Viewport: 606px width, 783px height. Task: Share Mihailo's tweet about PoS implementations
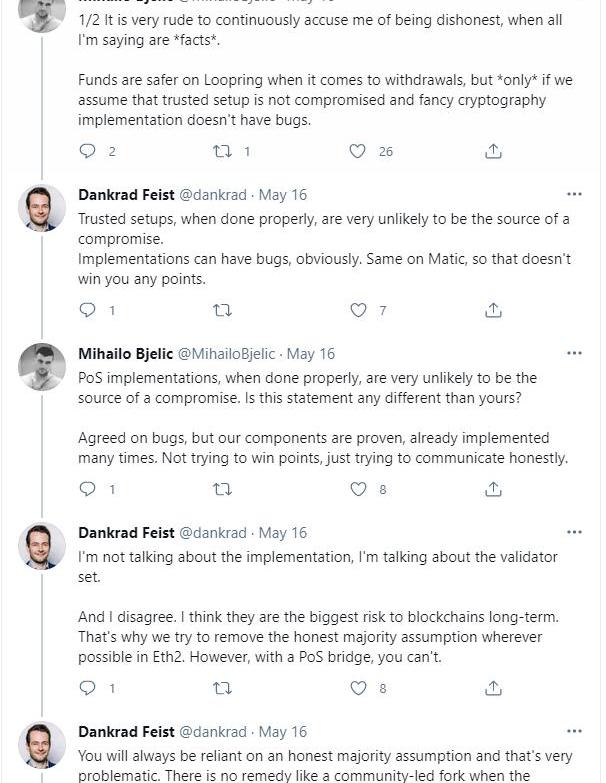point(493,489)
